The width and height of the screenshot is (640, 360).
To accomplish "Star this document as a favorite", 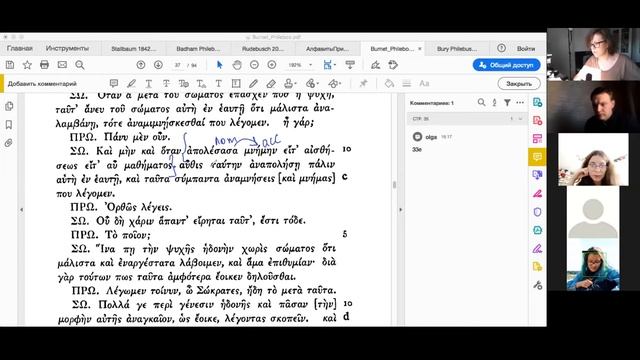I will point(27,65).
